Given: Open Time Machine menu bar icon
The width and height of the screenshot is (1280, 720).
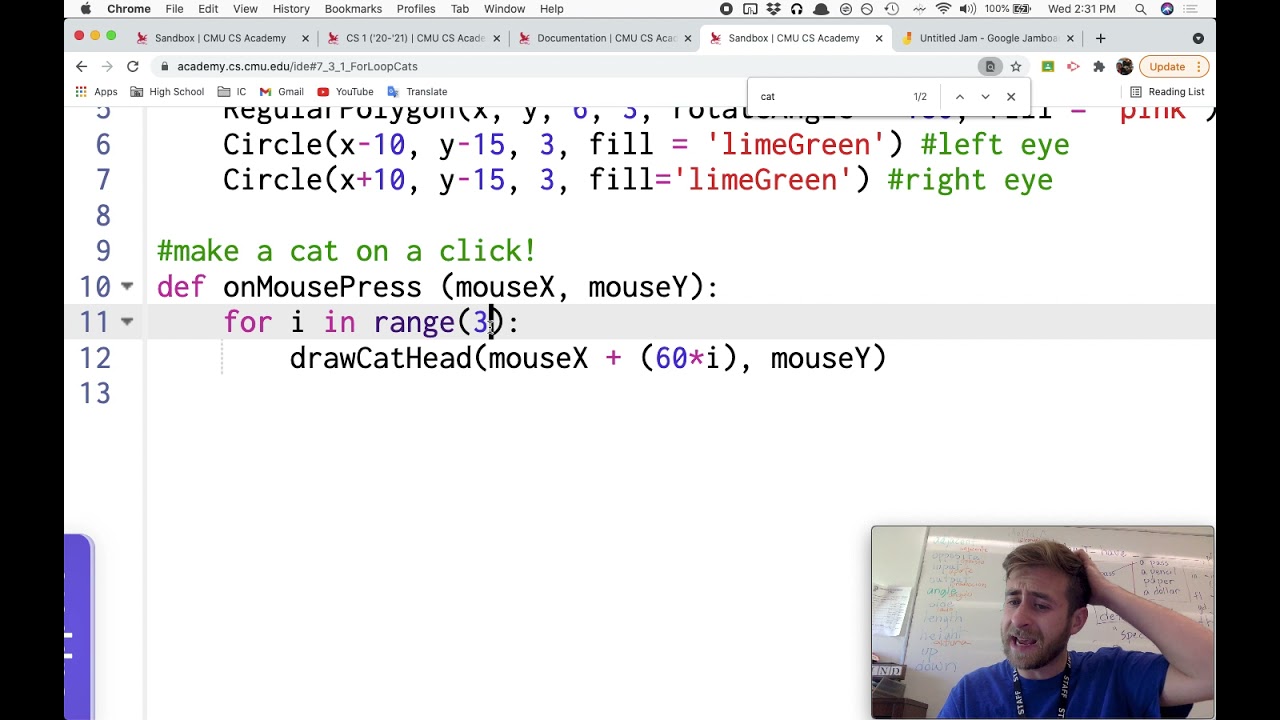Looking at the screenshot, I should [x=891, y=9].
